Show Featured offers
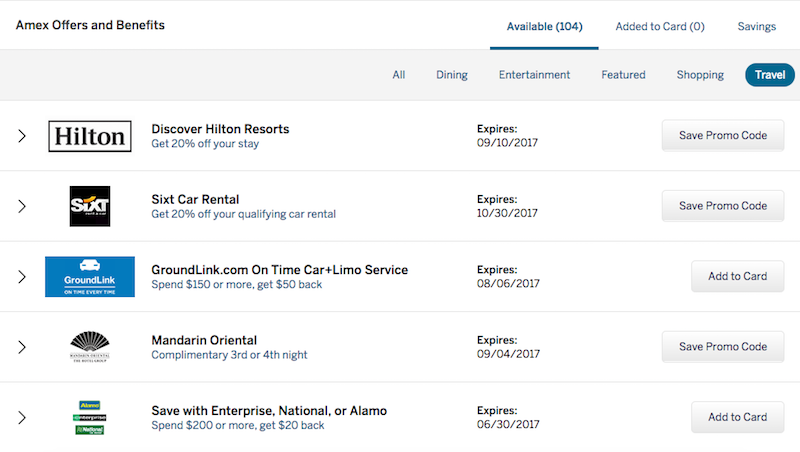 pyautogui.click(x=623, y=75)
